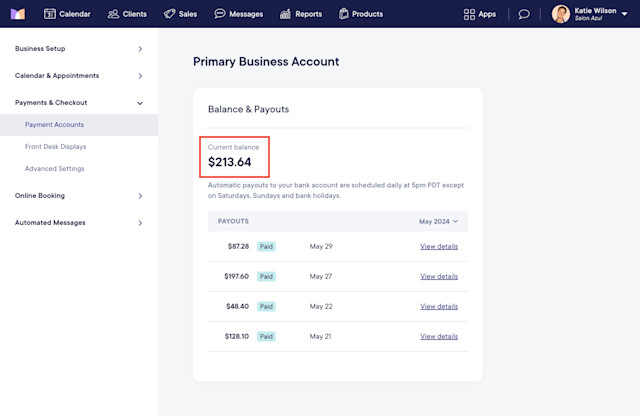The image size is (640, 416).
Task: Click the Products clipboard icon
Action: click(345, 14)
